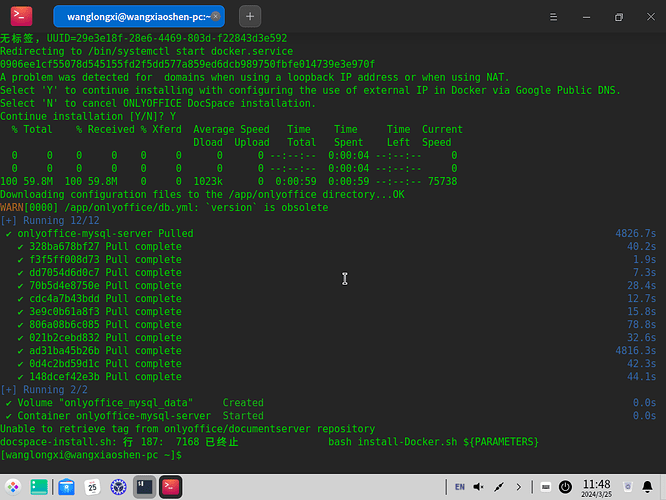Click the '1023k' average download speed value
Image resolution: width=666 pixels, height=500 pixels.
[208, 181]
